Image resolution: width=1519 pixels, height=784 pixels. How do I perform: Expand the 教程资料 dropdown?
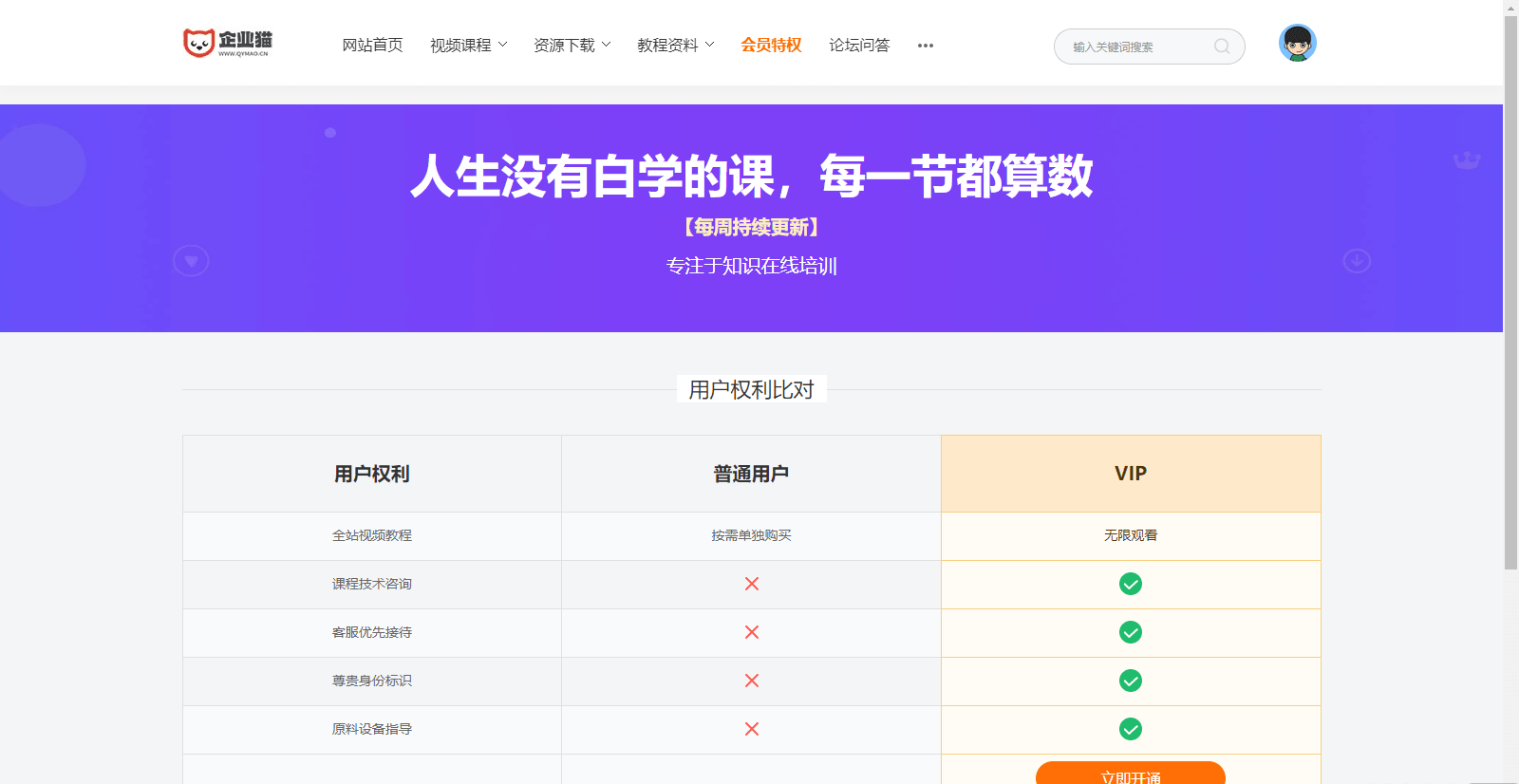click(676, 46)
